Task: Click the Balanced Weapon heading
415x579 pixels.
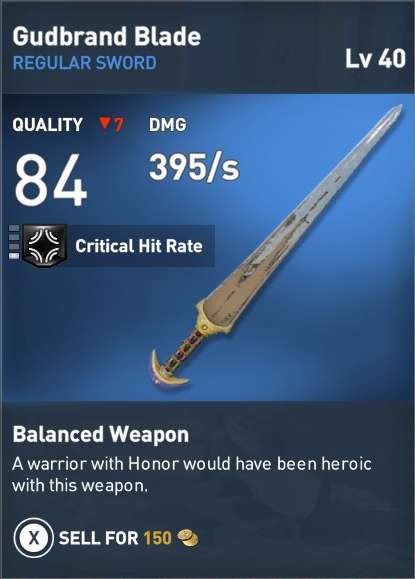Action: (100, 434)
